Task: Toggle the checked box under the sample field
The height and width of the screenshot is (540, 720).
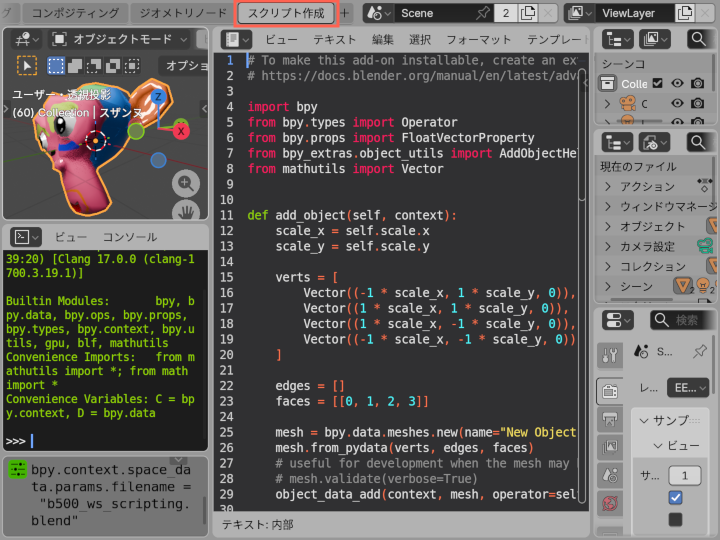Action: pyautogui.click(x=675, y=498)
